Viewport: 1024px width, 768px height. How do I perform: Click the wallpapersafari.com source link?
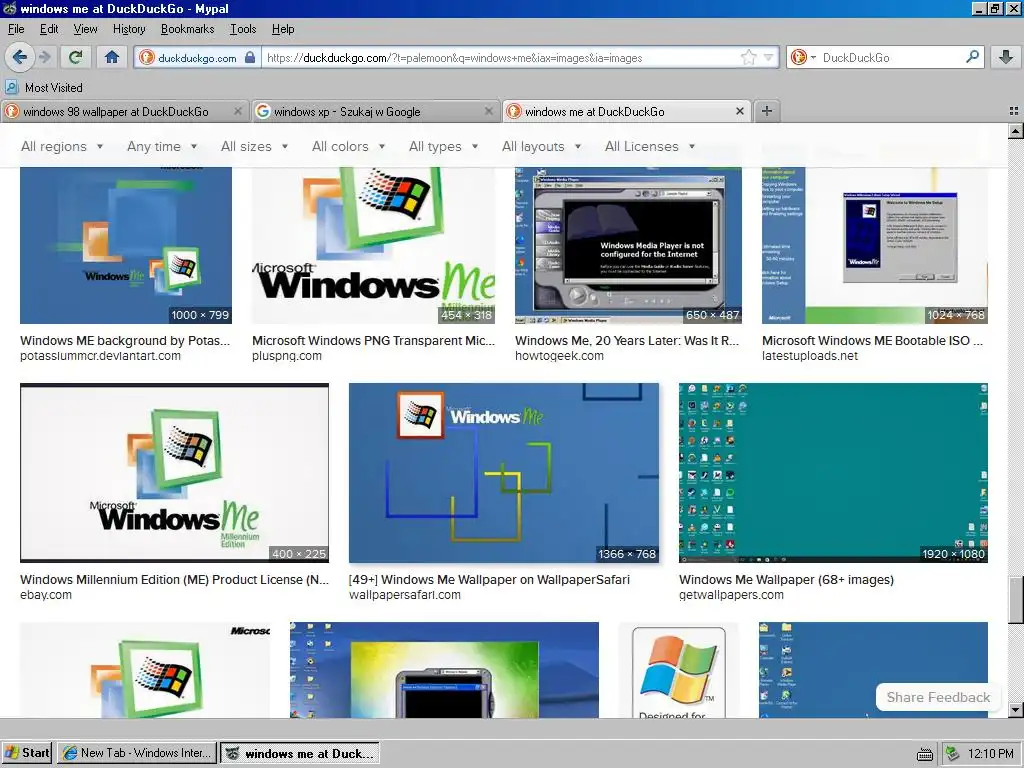(405, 595)
